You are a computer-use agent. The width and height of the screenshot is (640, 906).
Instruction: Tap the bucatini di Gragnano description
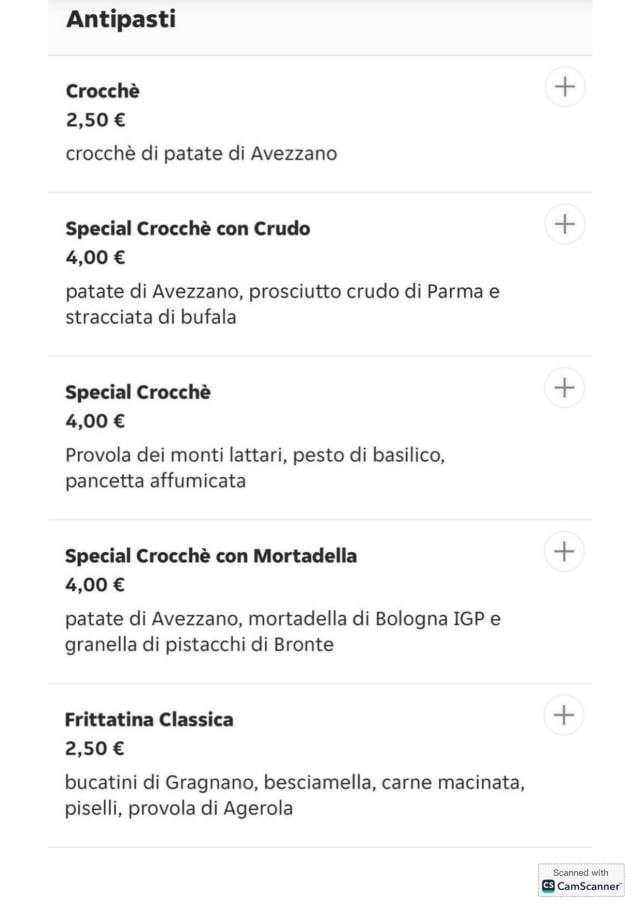[x=295, y=795]
